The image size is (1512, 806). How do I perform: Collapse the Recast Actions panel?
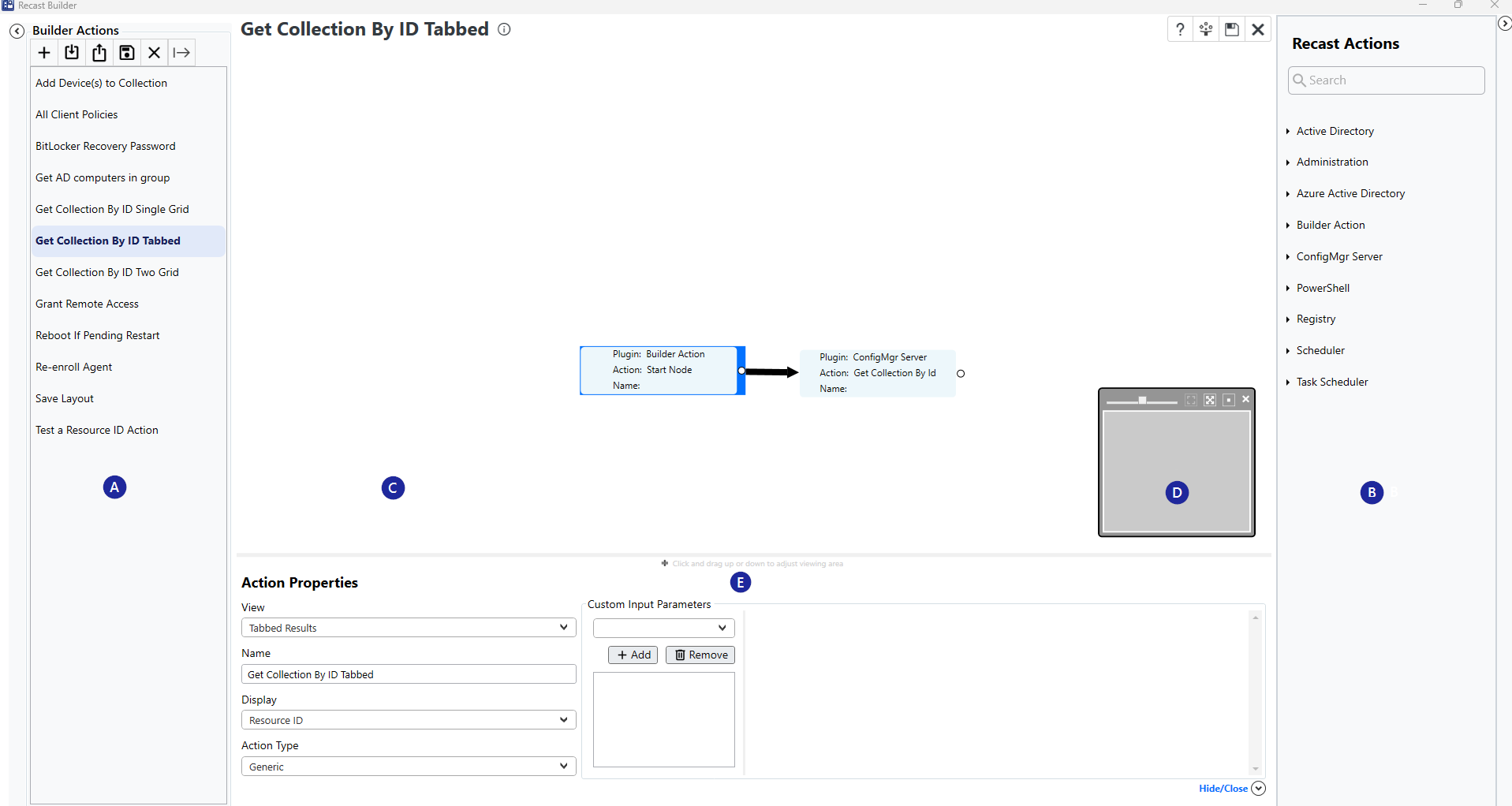pyautogui.click(x=1504, y=24)
